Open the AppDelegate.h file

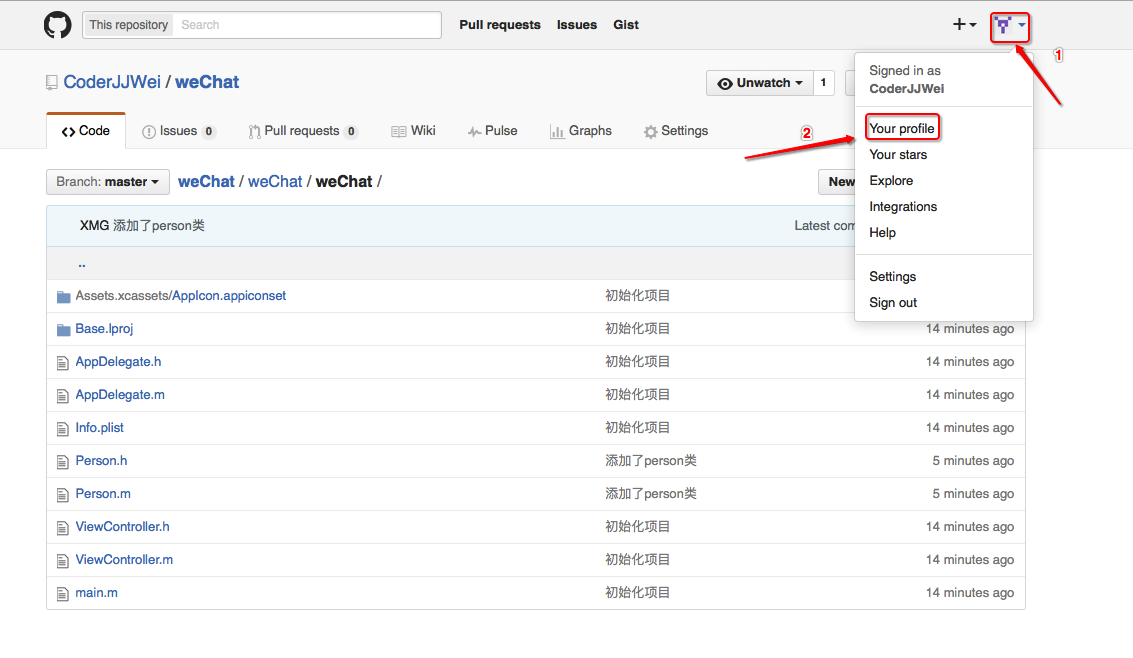point(119,361)
